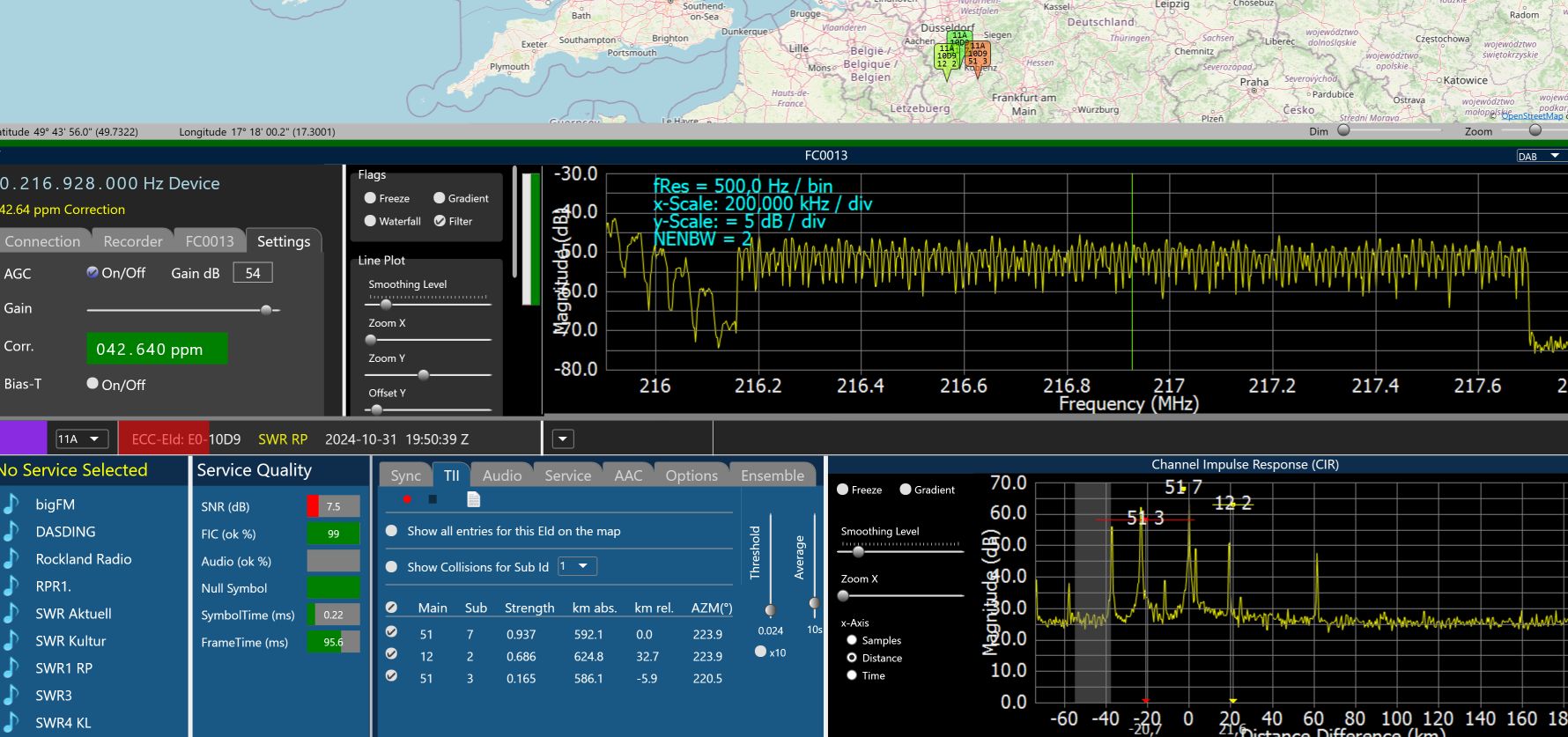Select the SWR Aktuell service
Image resolution: width=1568 pixels, height=737 pixels.
click(x=73, y=614)
